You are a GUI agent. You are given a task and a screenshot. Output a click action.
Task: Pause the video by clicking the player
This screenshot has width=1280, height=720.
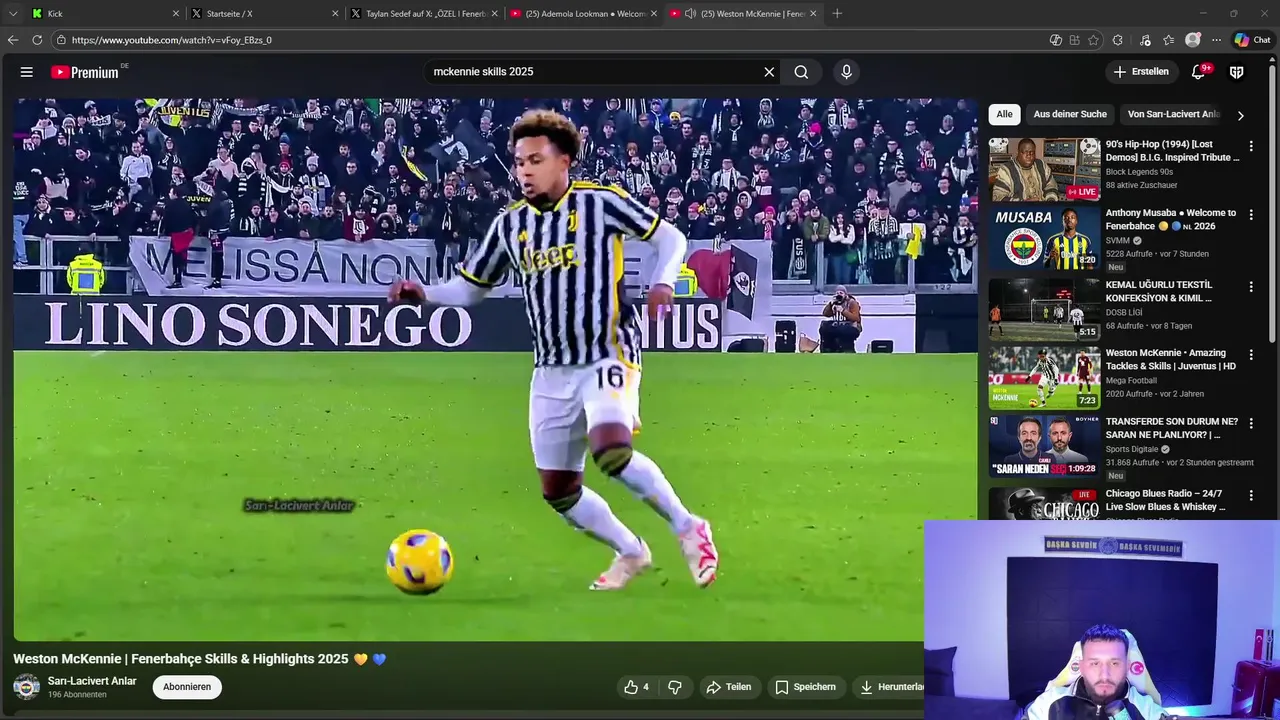pyautogui.click(x=495, y=370)
